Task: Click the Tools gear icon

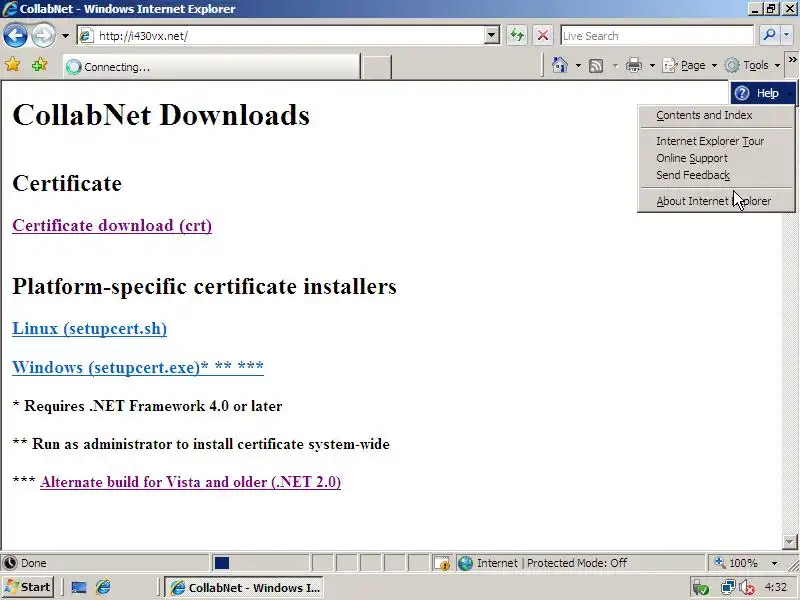Action: [x=732, y=65]
